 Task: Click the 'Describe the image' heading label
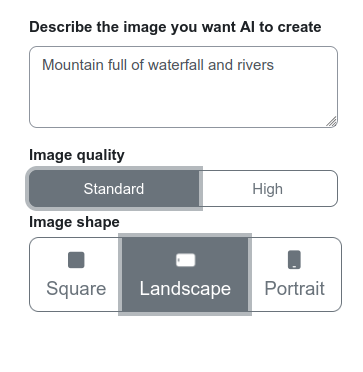(175, 27)
